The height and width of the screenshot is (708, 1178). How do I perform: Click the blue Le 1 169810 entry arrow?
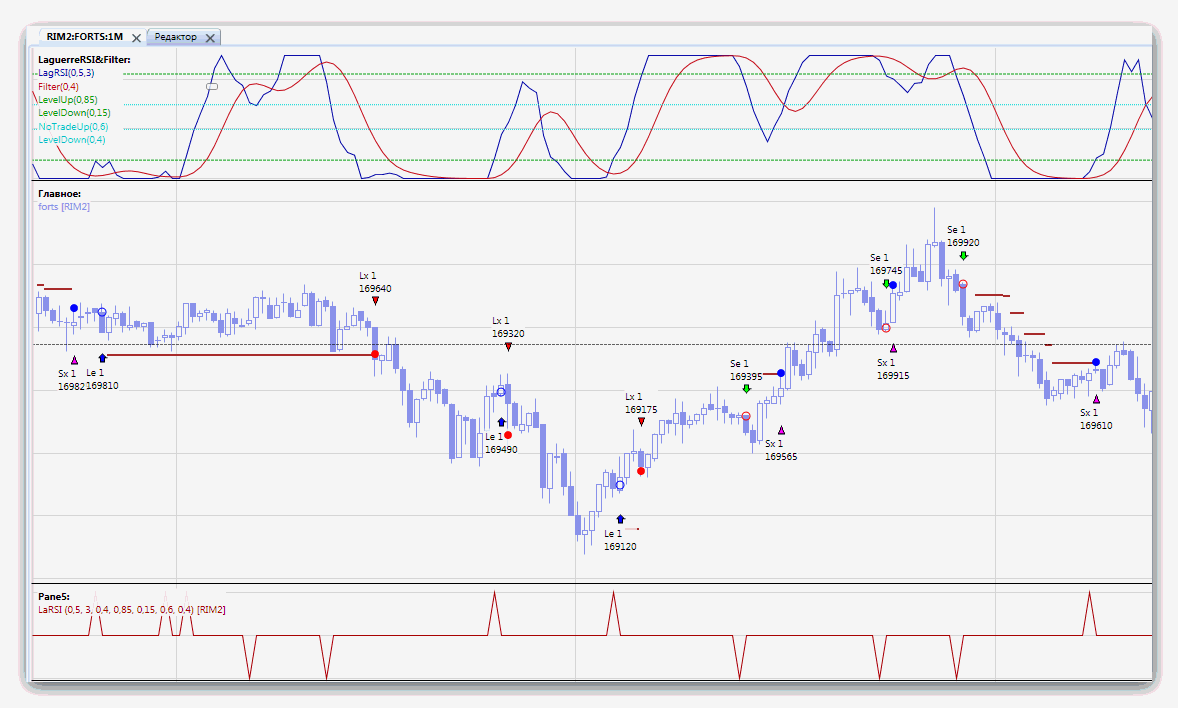102,358
